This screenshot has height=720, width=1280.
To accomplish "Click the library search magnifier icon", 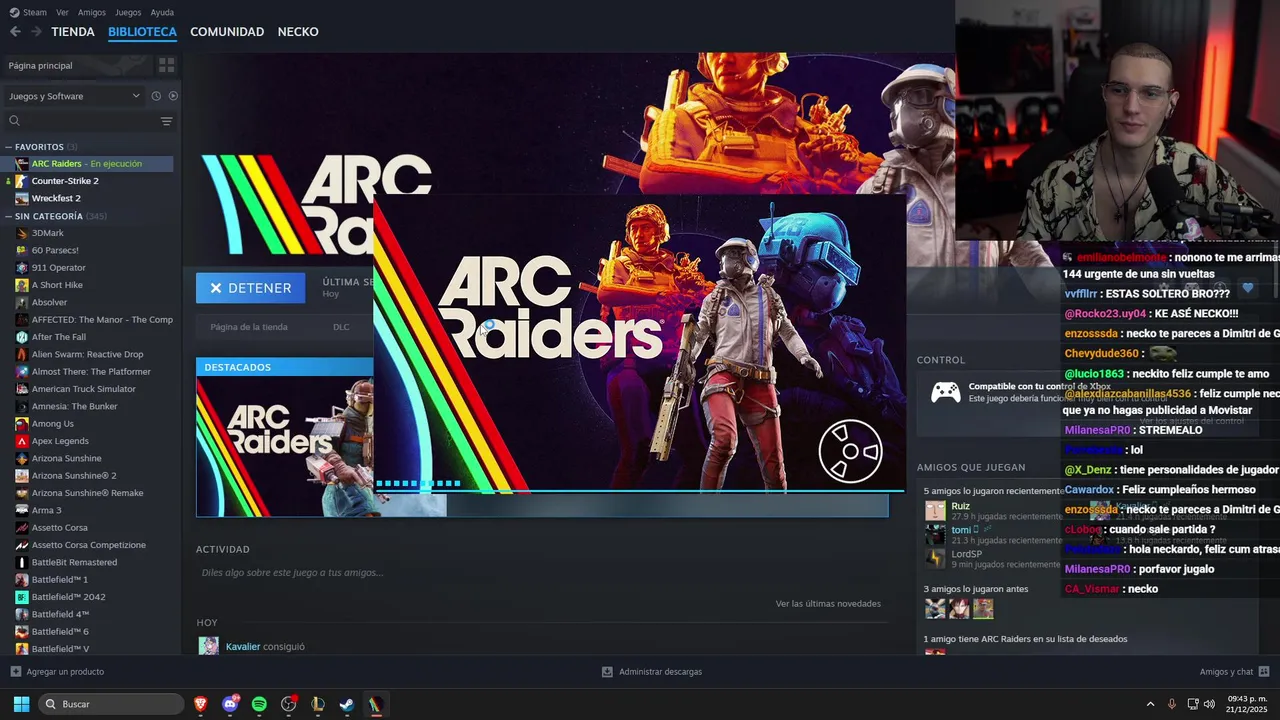I will coord(14,121).
